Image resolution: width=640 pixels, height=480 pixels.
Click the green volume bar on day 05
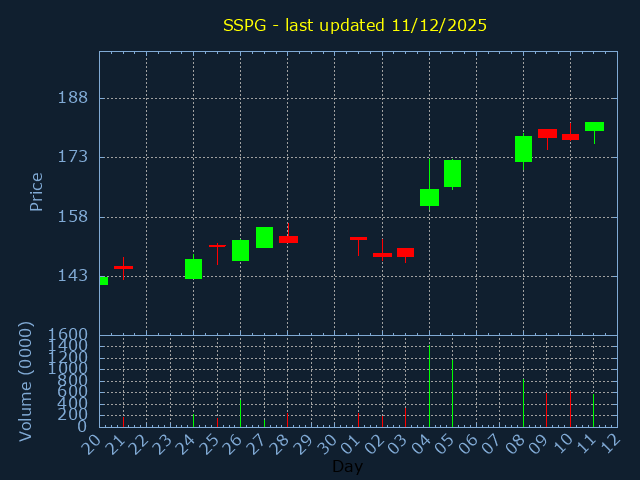[452, 392]
